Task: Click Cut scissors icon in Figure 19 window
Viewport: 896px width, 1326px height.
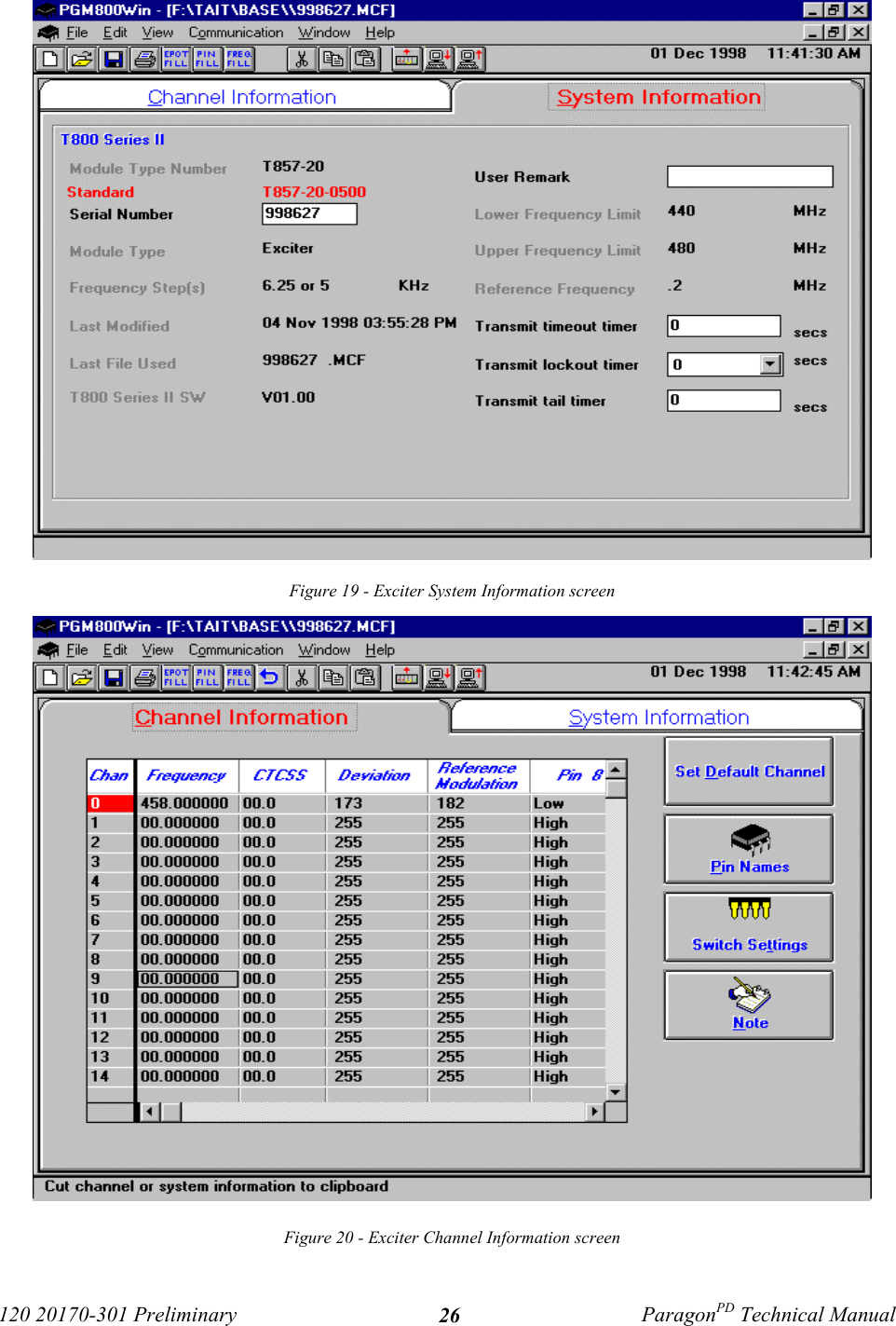Action: pyautogui.click(x=301, y=60)
